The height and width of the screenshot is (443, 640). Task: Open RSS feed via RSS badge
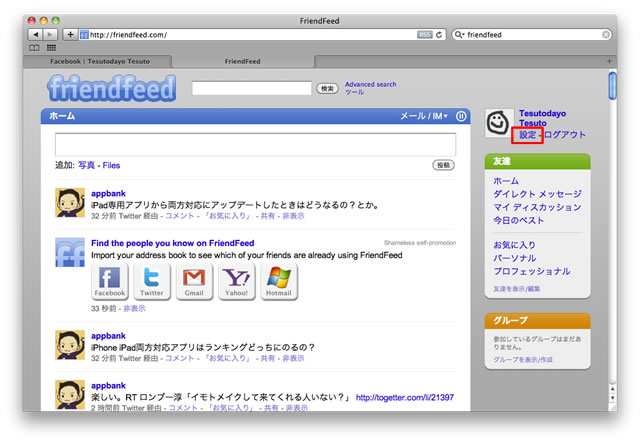pyautogui.click(x=424, y=35)
